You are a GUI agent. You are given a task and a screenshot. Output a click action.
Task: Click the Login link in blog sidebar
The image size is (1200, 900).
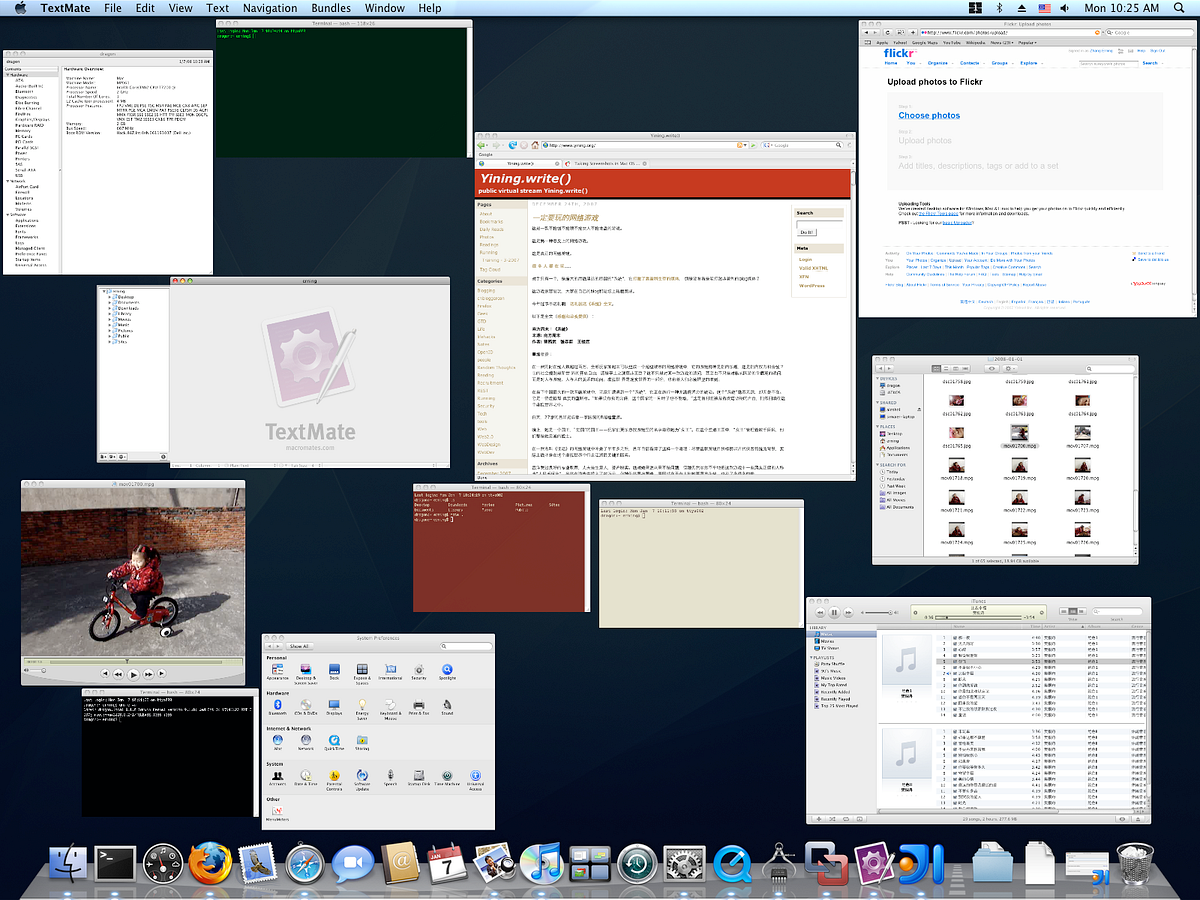point(805,259)
